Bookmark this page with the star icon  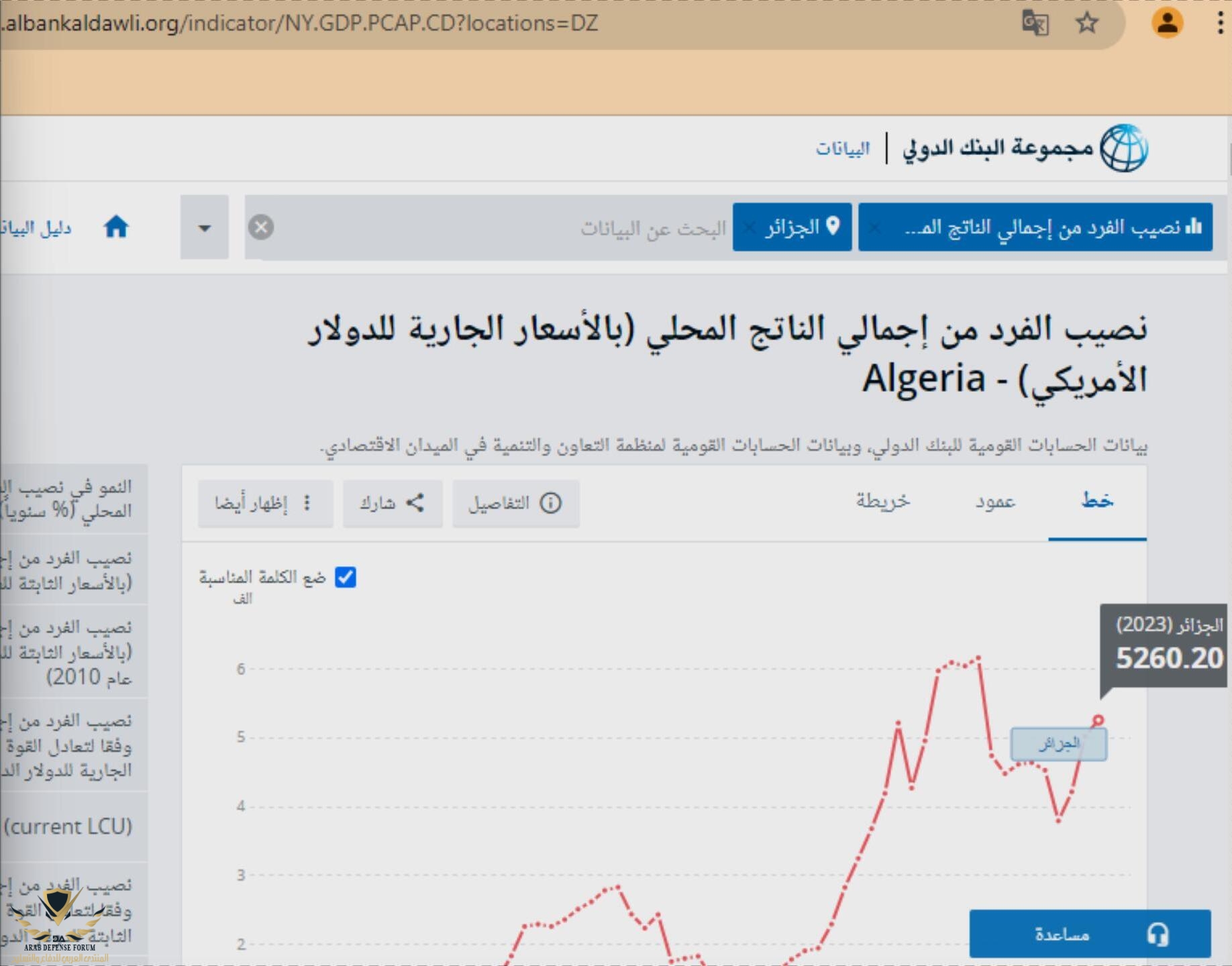coord(1086,23)
